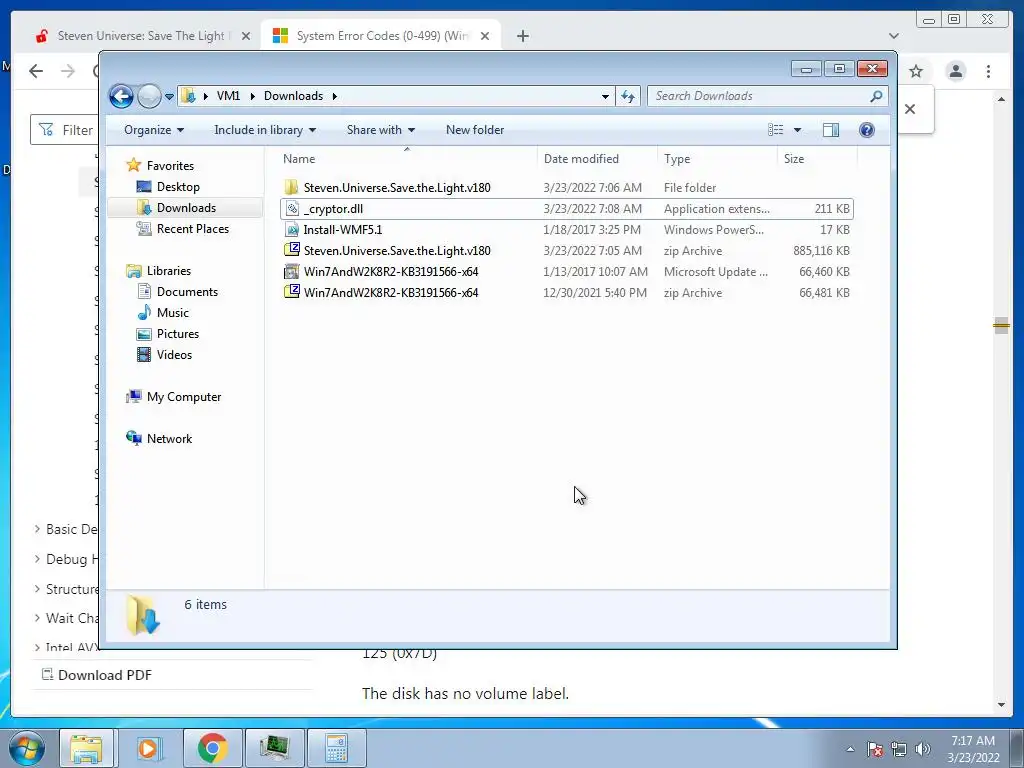1024x768 pixels.
Task: Select Favorites in the navigation pane
Action: [170, 166]
